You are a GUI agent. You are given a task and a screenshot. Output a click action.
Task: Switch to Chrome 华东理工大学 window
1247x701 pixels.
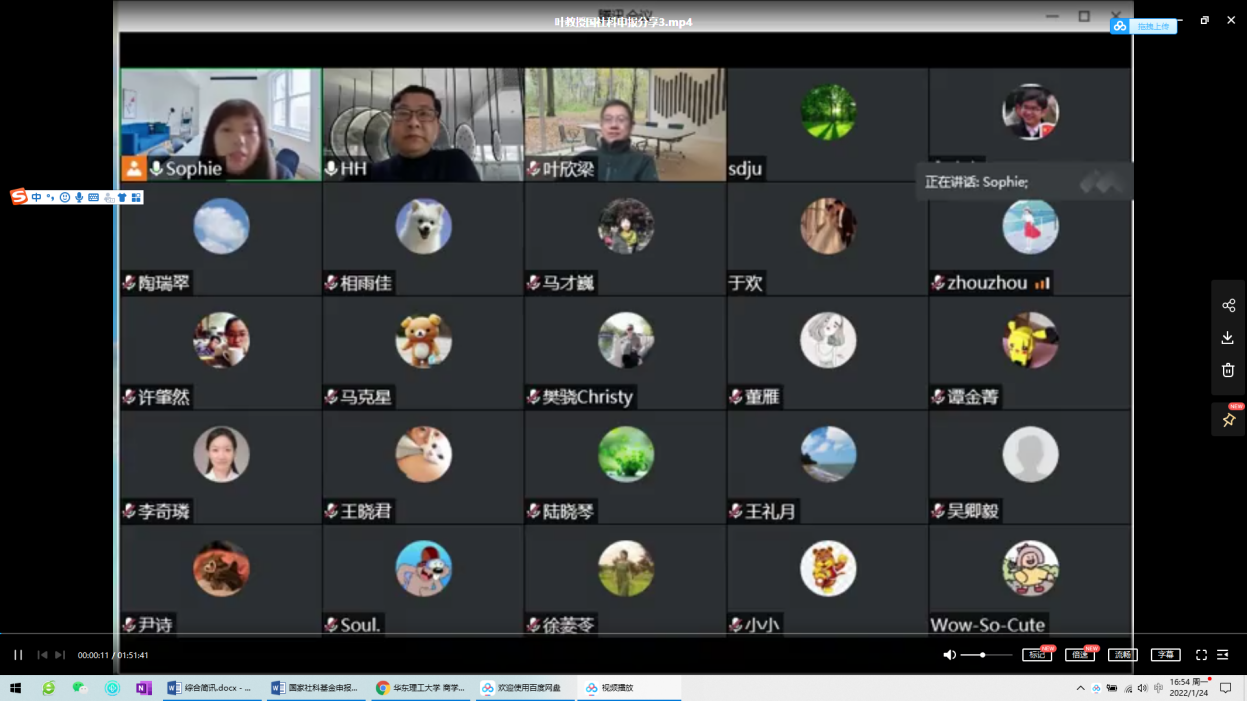point(421,688)
